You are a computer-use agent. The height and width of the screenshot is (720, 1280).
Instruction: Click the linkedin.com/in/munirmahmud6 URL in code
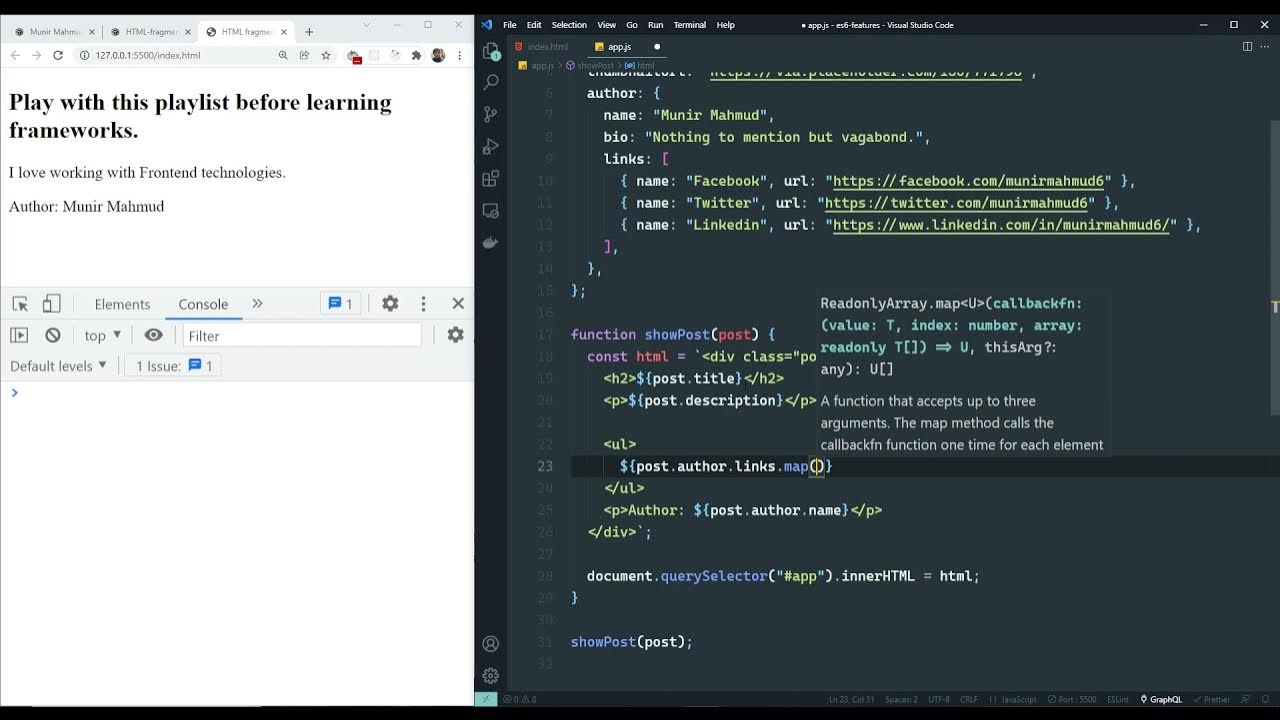pos(1001,225)
